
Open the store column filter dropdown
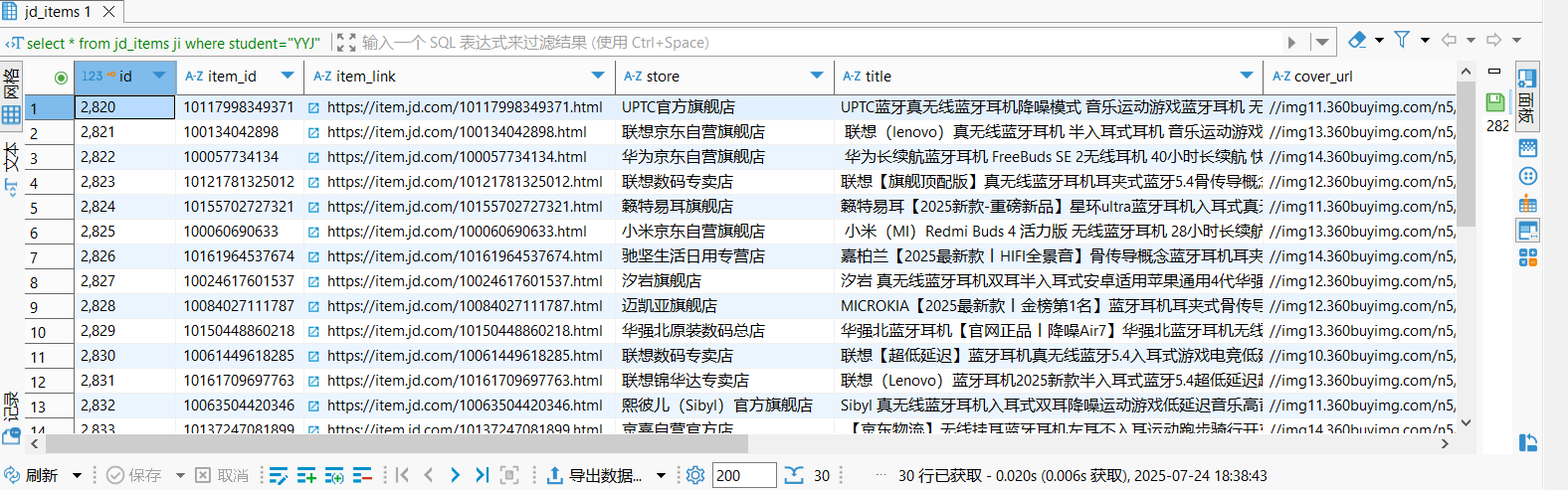click(817, 76)
